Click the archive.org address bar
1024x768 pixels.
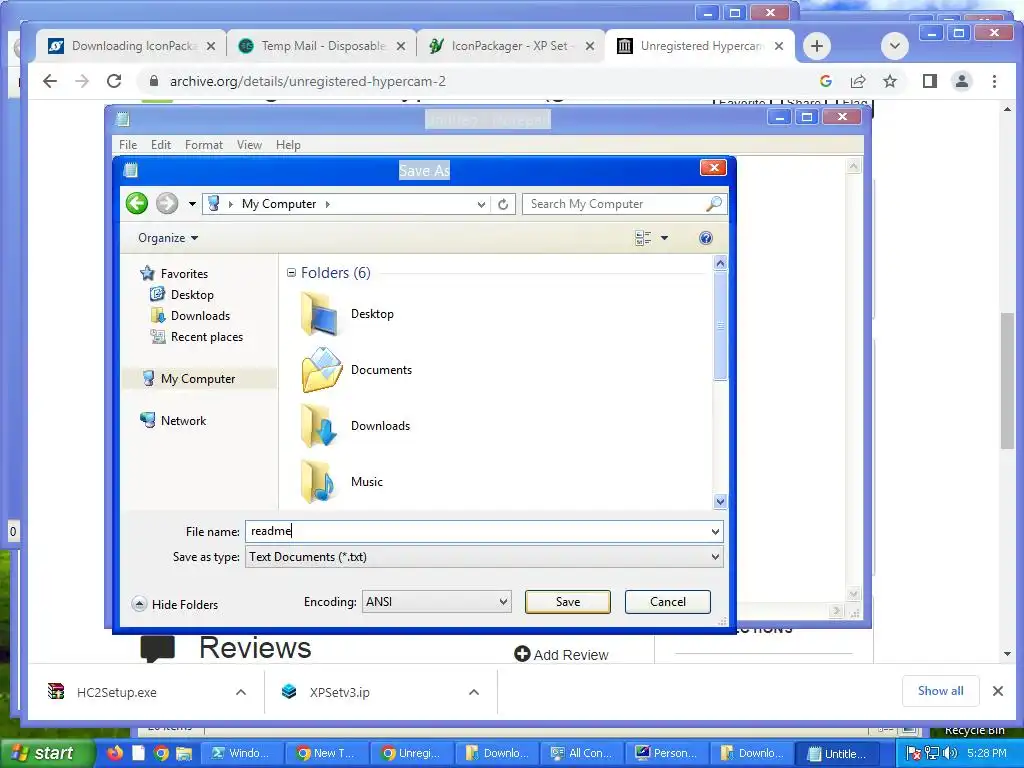coord(483,81)
